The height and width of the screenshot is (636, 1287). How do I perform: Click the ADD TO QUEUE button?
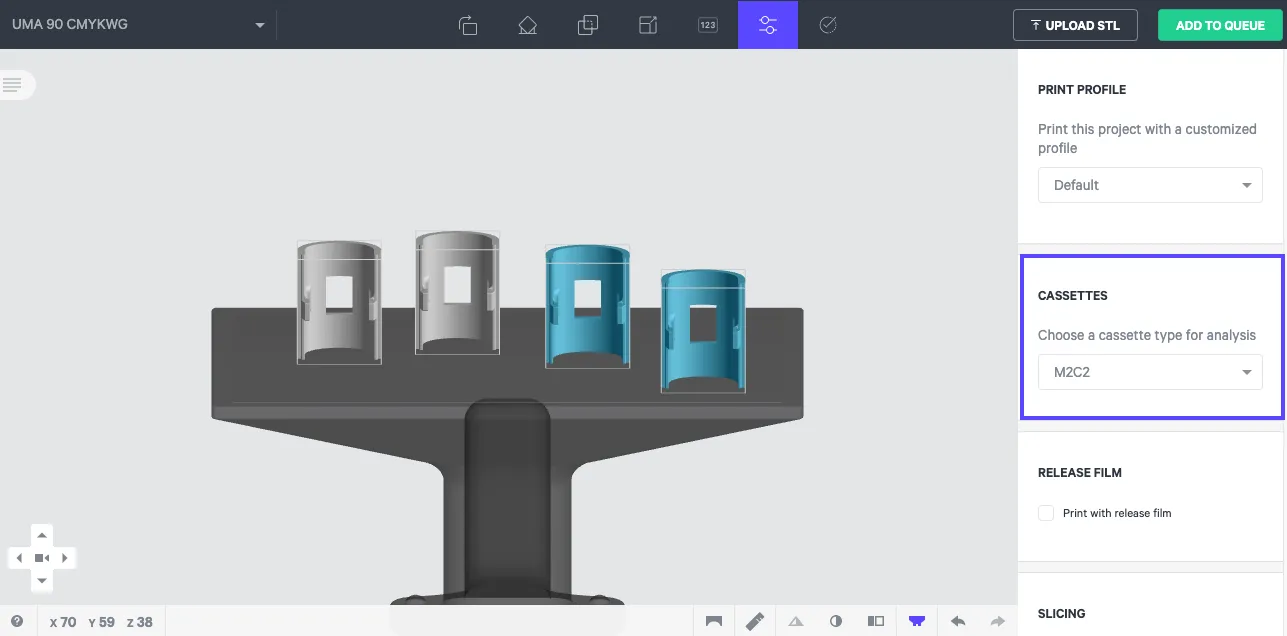(1220, 25)
